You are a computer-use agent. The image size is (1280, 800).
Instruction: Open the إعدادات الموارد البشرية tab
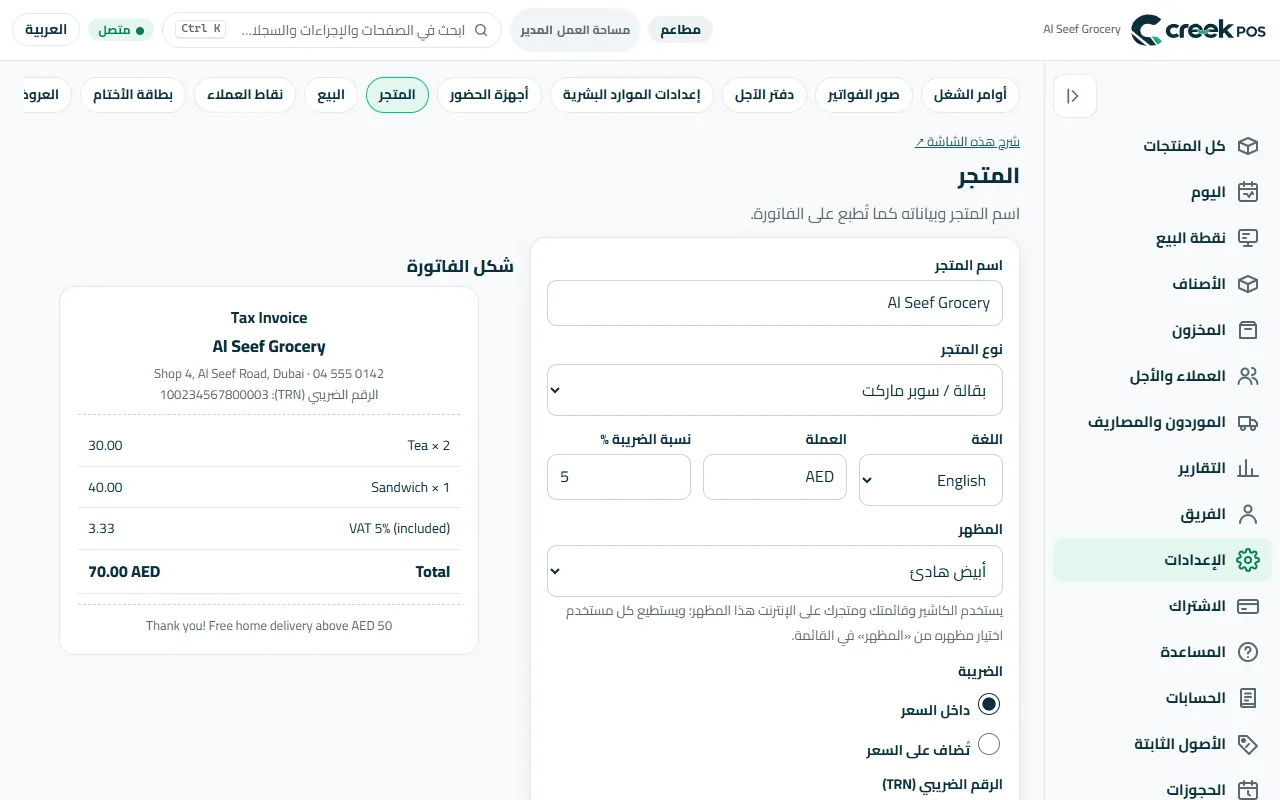(632, 95)
